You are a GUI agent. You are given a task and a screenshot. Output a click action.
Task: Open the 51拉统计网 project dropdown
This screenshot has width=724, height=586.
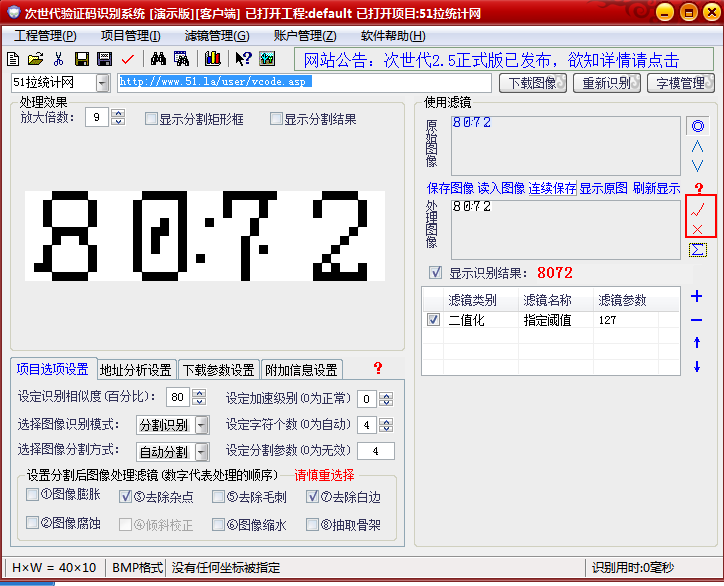click(x=103, y=83)
